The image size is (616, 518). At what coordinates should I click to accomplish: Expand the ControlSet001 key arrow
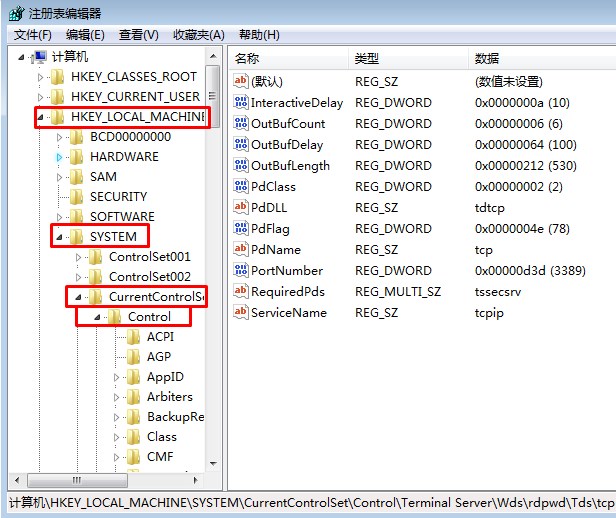(x=80, y=257)
